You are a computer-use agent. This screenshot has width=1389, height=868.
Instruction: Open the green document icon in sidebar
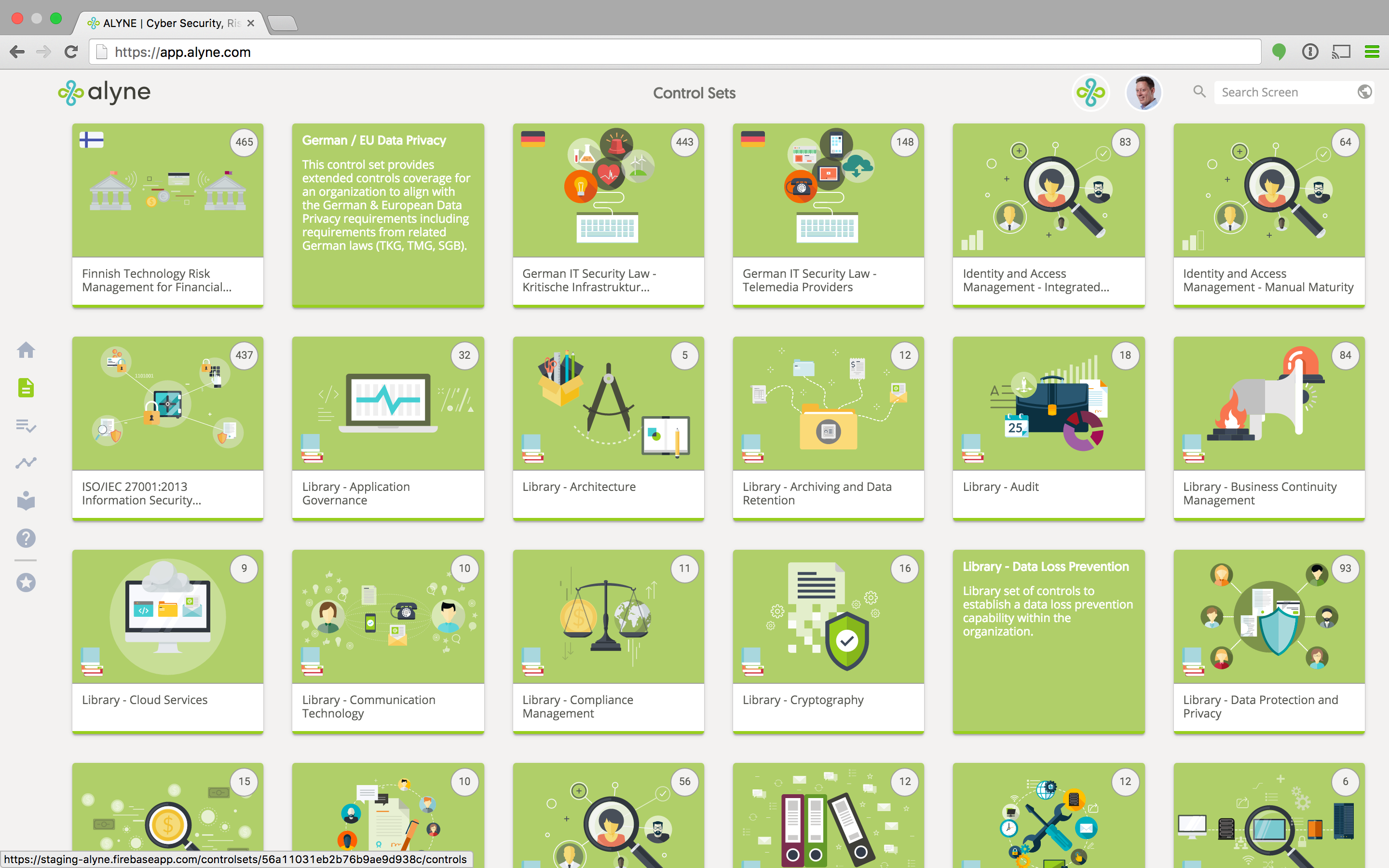pyautogui.click(x=26, y=388)
